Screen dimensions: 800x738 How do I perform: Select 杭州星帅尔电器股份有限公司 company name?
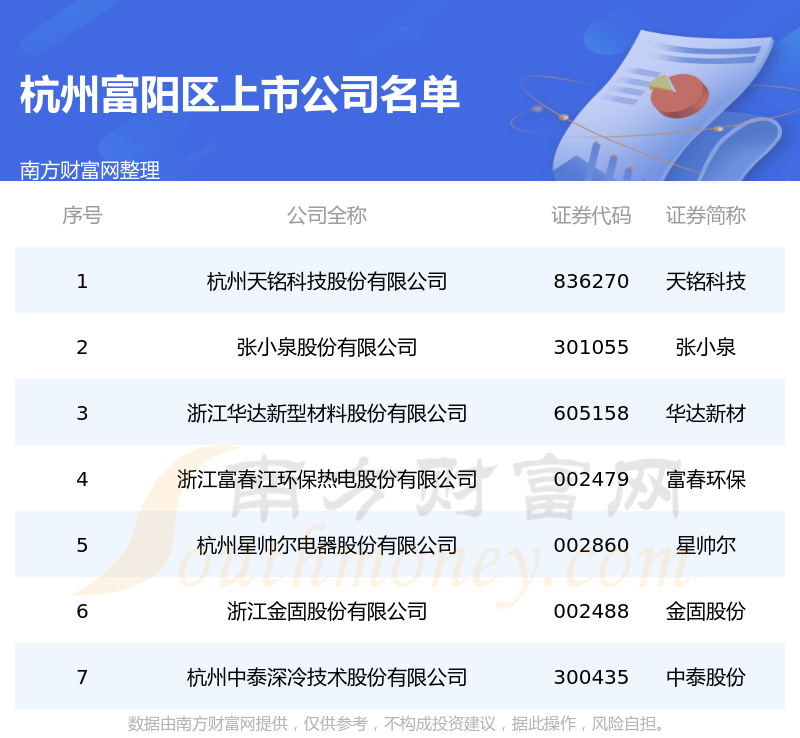click(327, 546)
